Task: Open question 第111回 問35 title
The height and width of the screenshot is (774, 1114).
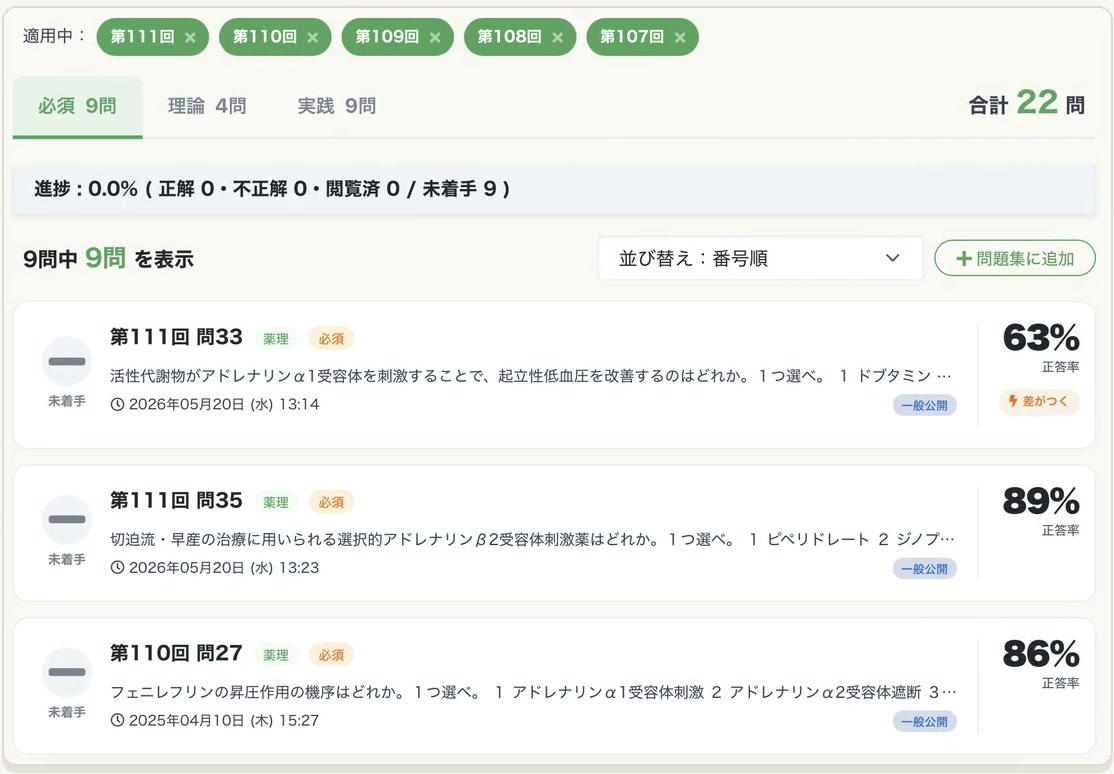Action: click(176, 500)
